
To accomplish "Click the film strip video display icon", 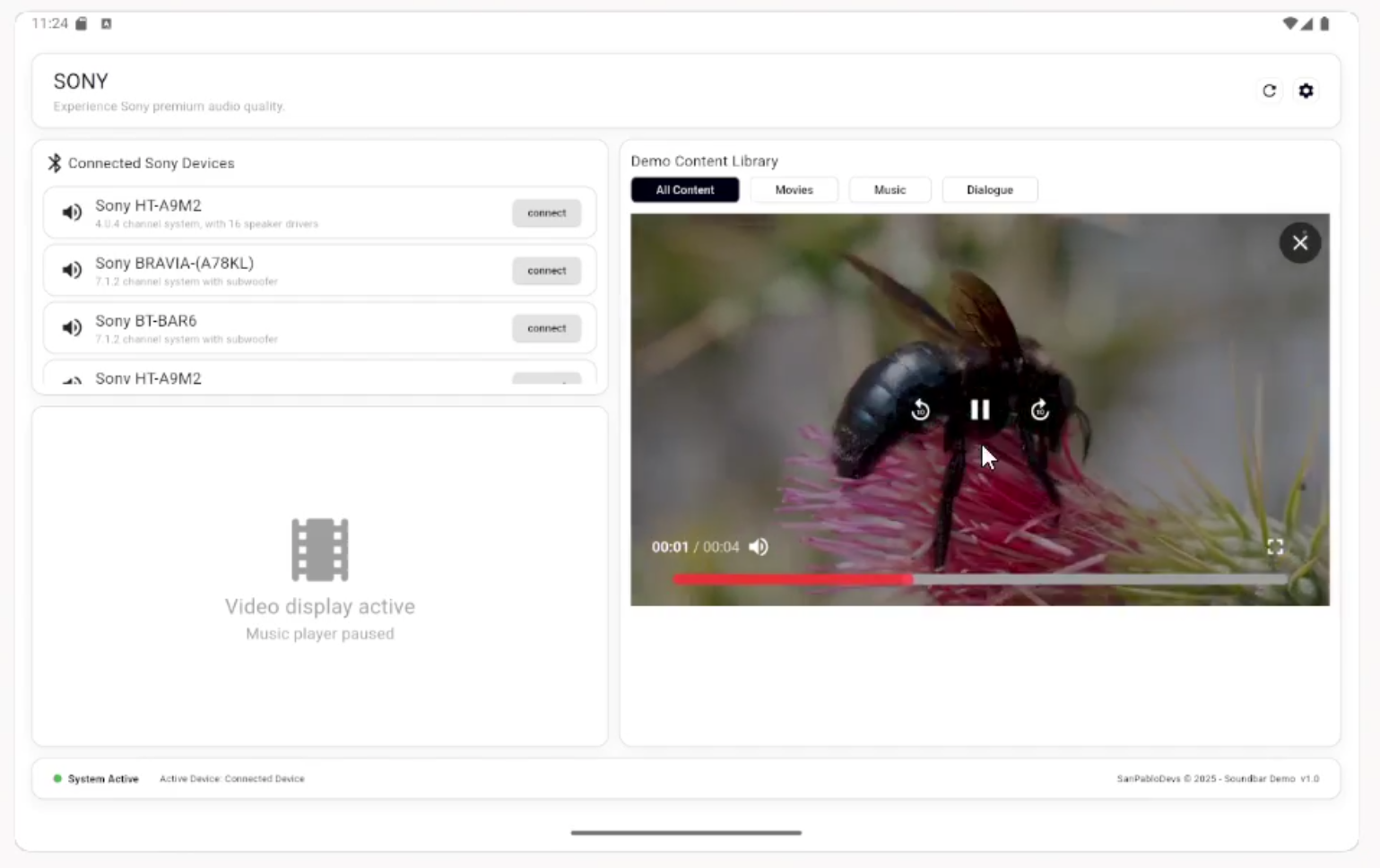I will pos(319,550).
